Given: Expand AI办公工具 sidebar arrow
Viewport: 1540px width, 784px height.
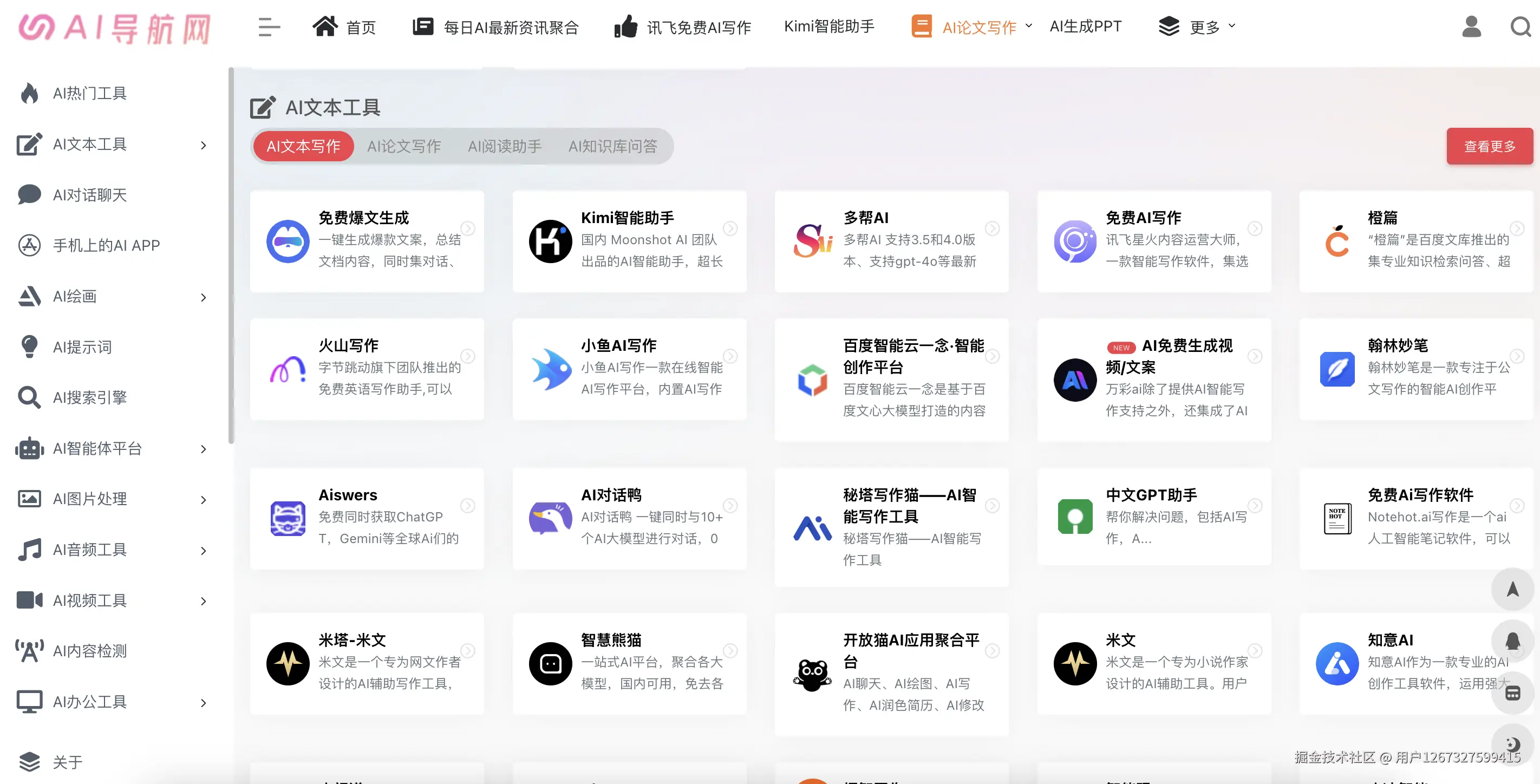Looking at the screenshot, I should [203, 702].
